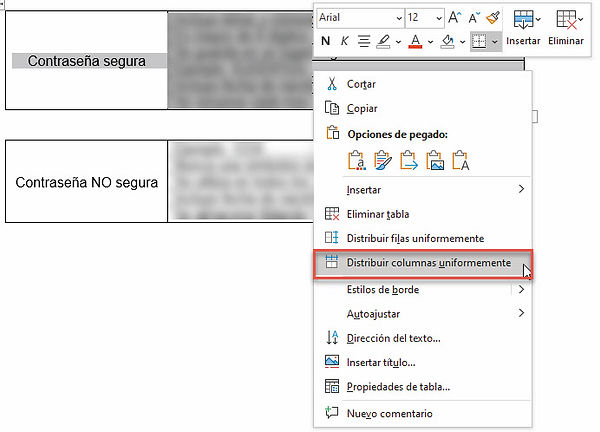Click the borders button in mini toolbar

pos(479,41)
